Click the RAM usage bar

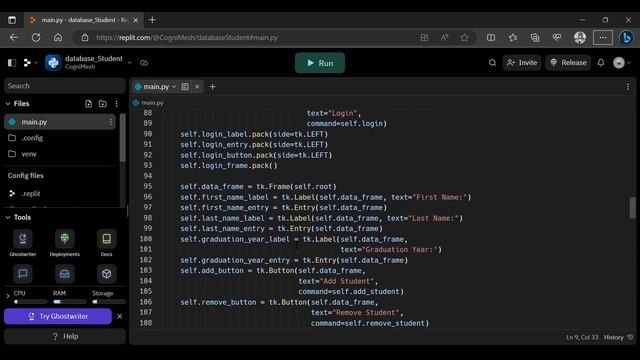pos(70,302)
